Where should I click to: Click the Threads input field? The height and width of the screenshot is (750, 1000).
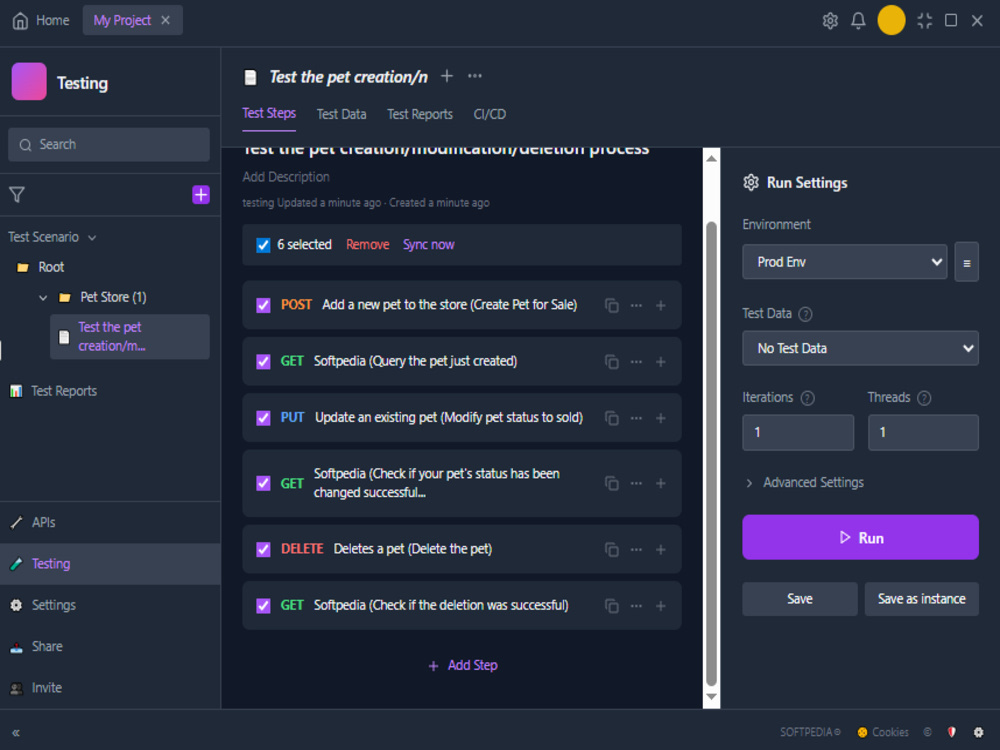tap(923, 432)
